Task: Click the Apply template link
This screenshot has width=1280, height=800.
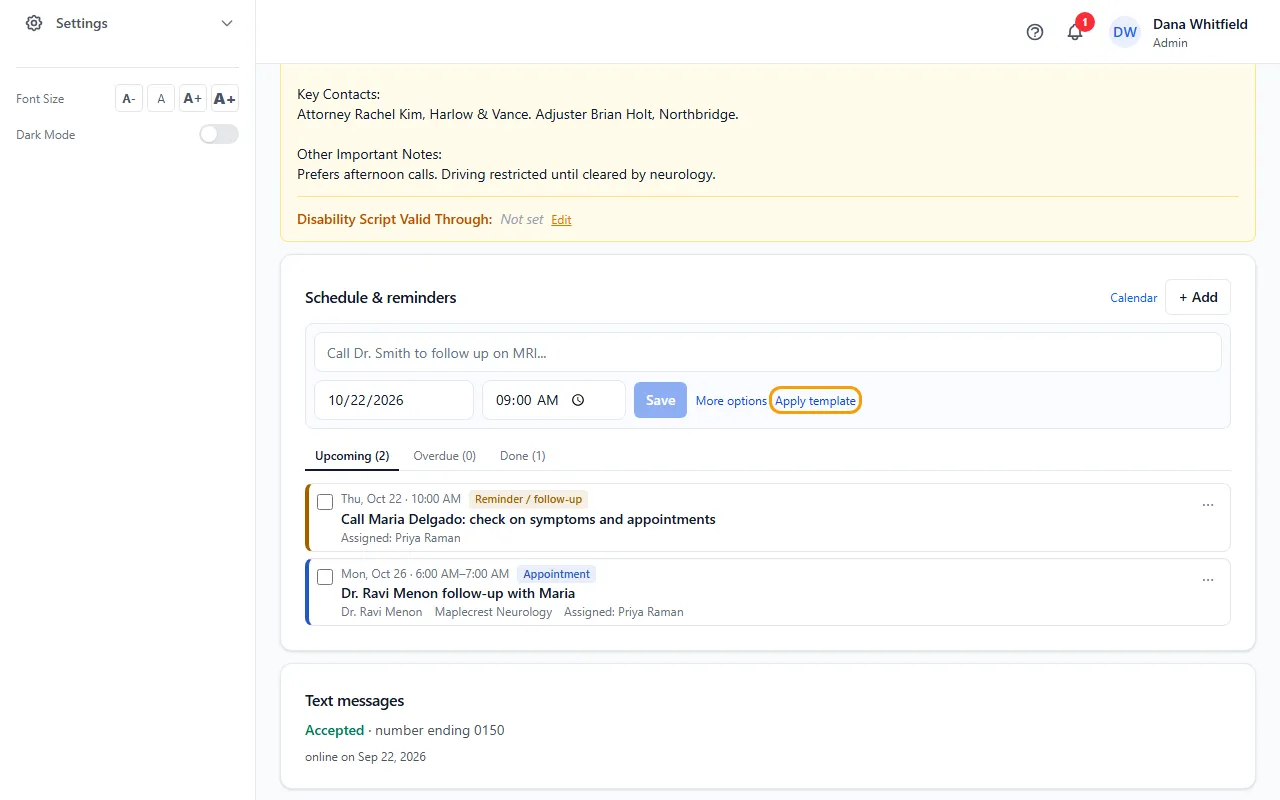Action: click(x=815, y=401)
